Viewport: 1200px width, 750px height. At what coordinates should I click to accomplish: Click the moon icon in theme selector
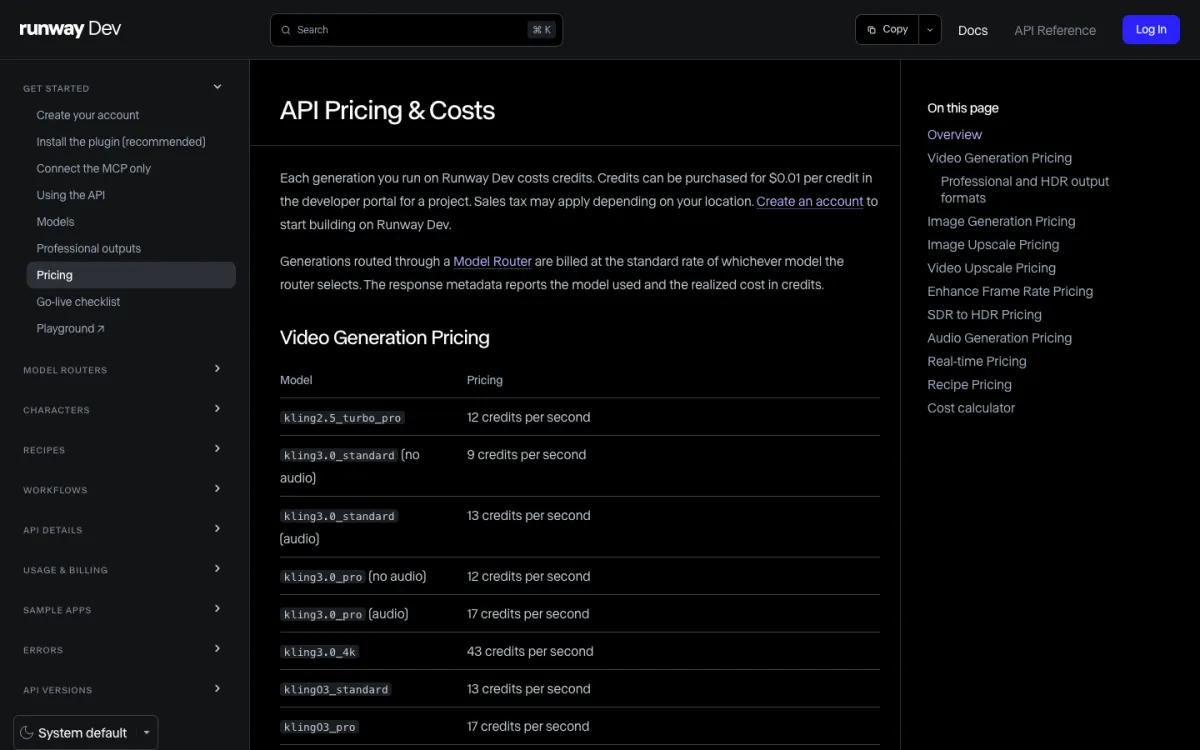pos(27,733)
